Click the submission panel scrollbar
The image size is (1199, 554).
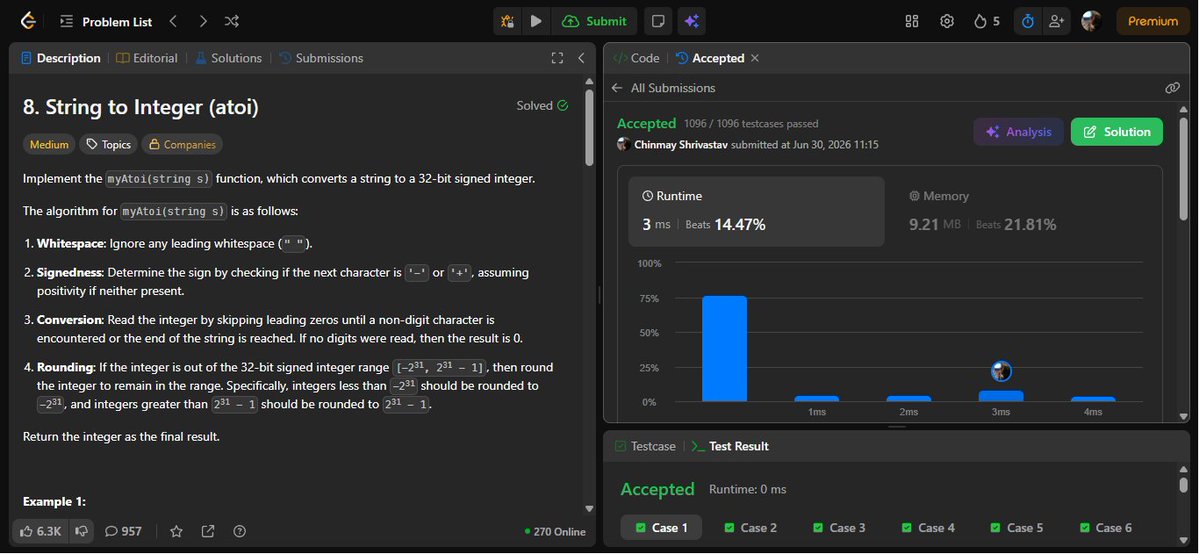click(x=1184, y=167)
